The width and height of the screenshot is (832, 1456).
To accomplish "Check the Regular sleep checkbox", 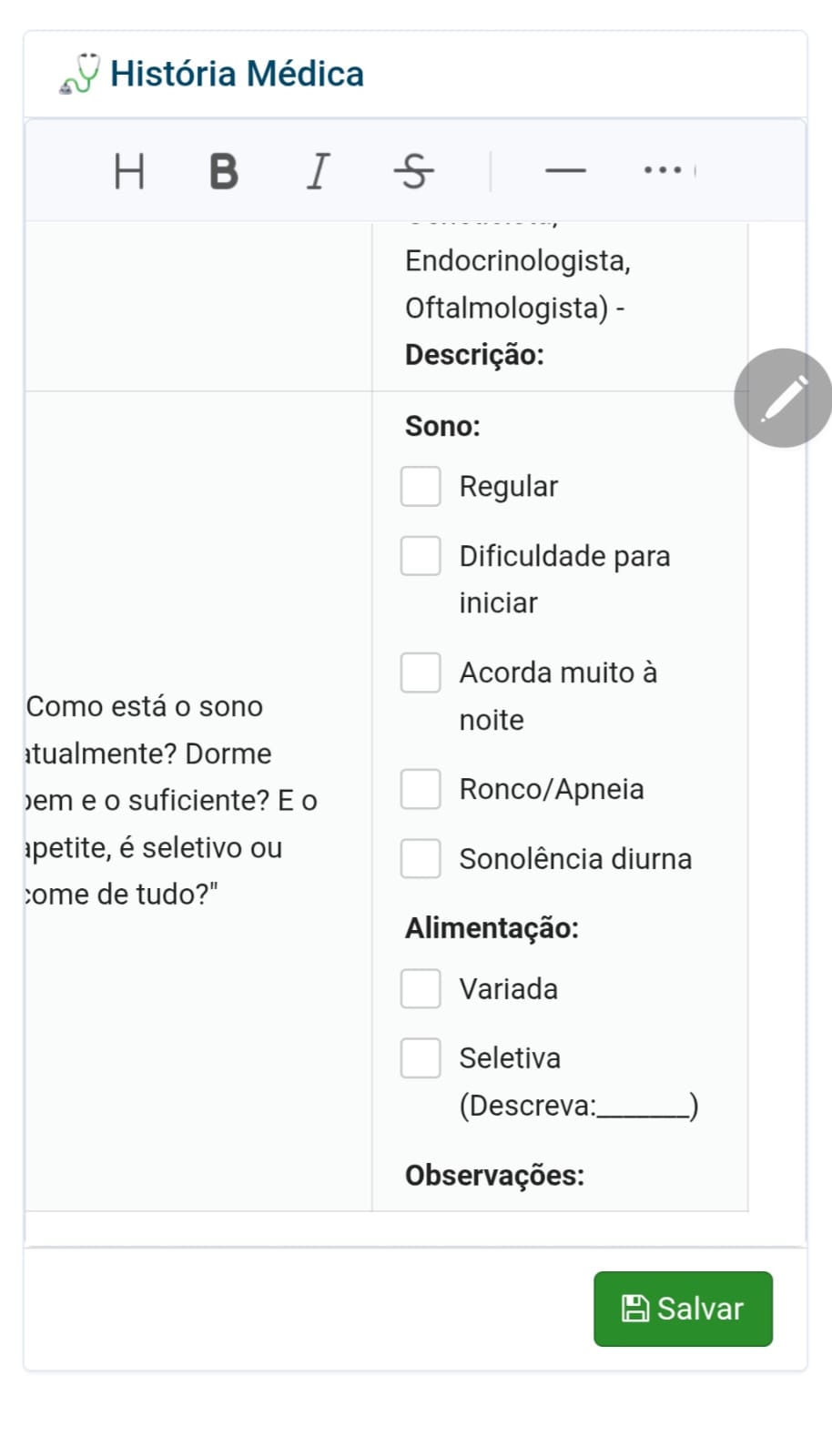I will (x=421, y=487).
